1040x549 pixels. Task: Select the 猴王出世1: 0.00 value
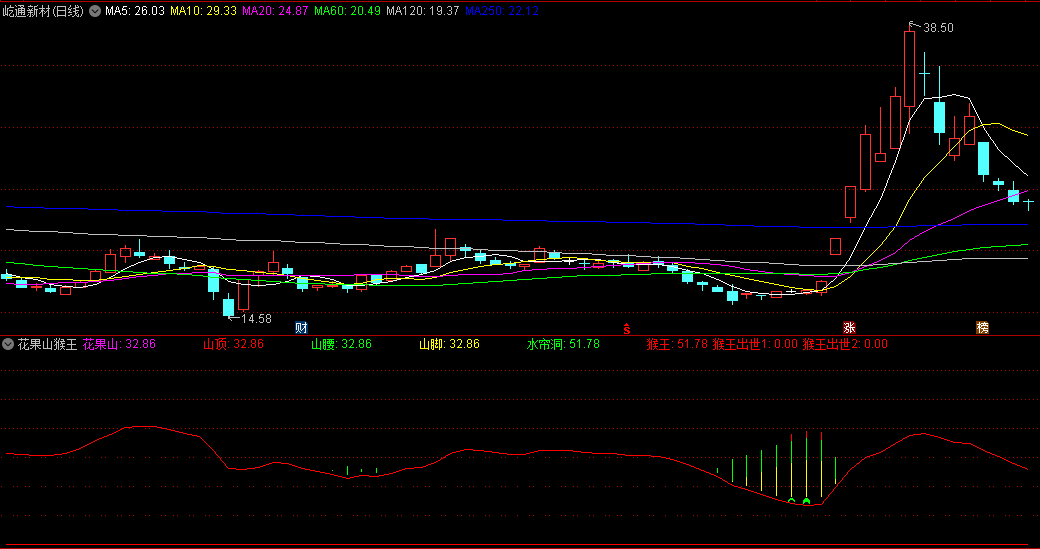(755, 344)
